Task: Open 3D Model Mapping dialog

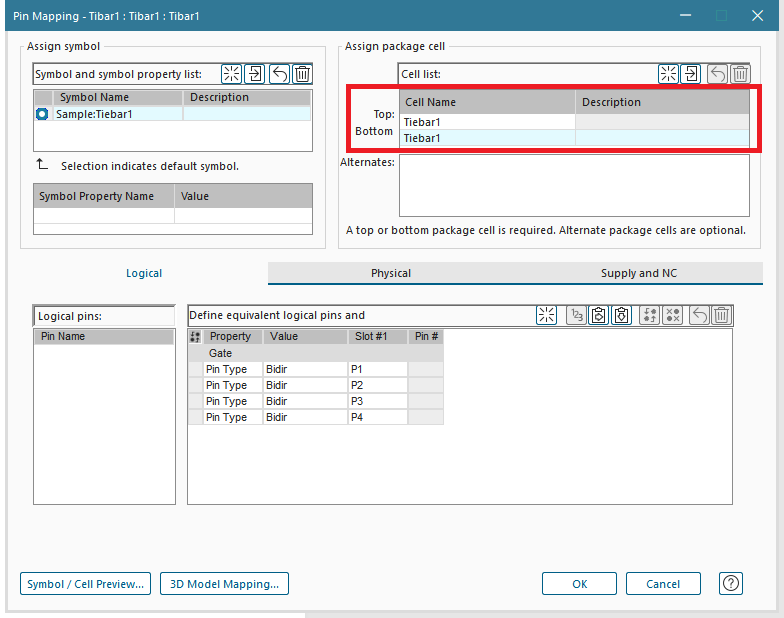Action: [224, 584]
